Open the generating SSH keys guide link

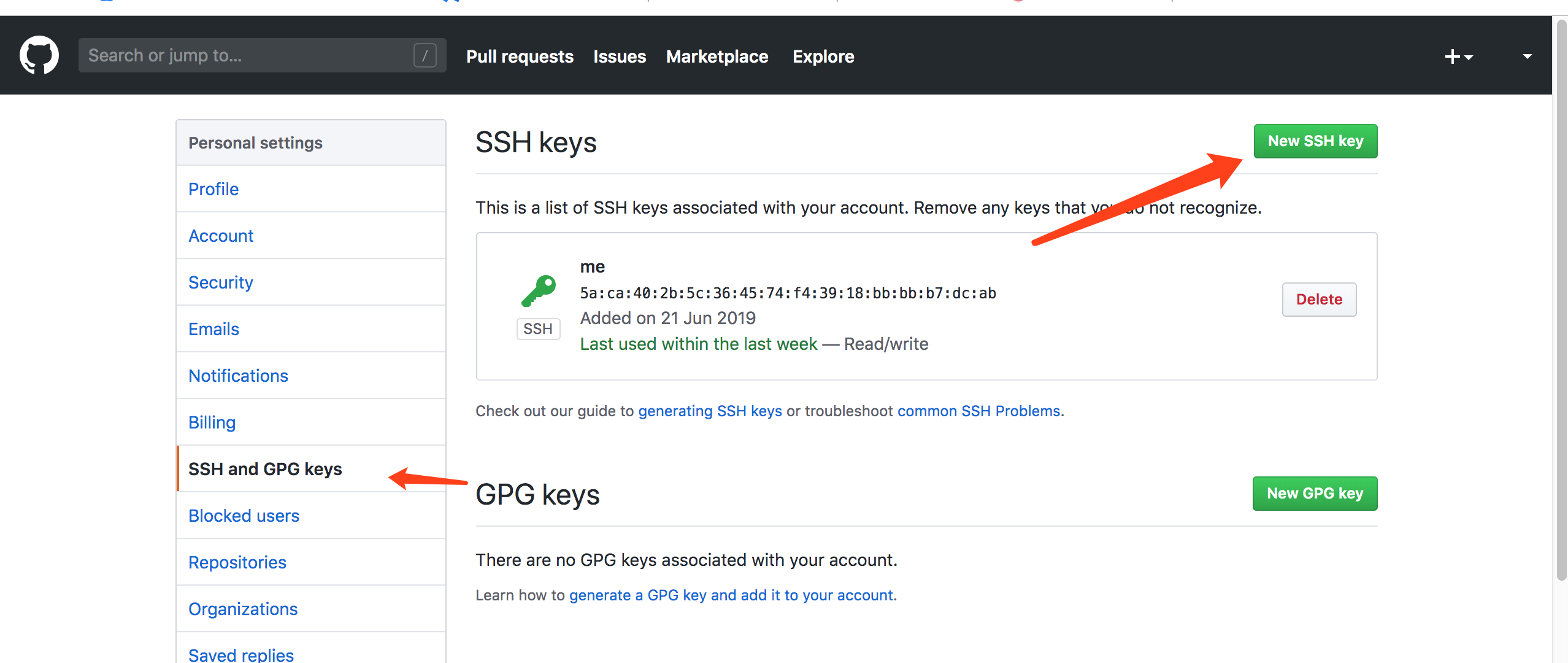pyautogui.click(x=710, y=411)
